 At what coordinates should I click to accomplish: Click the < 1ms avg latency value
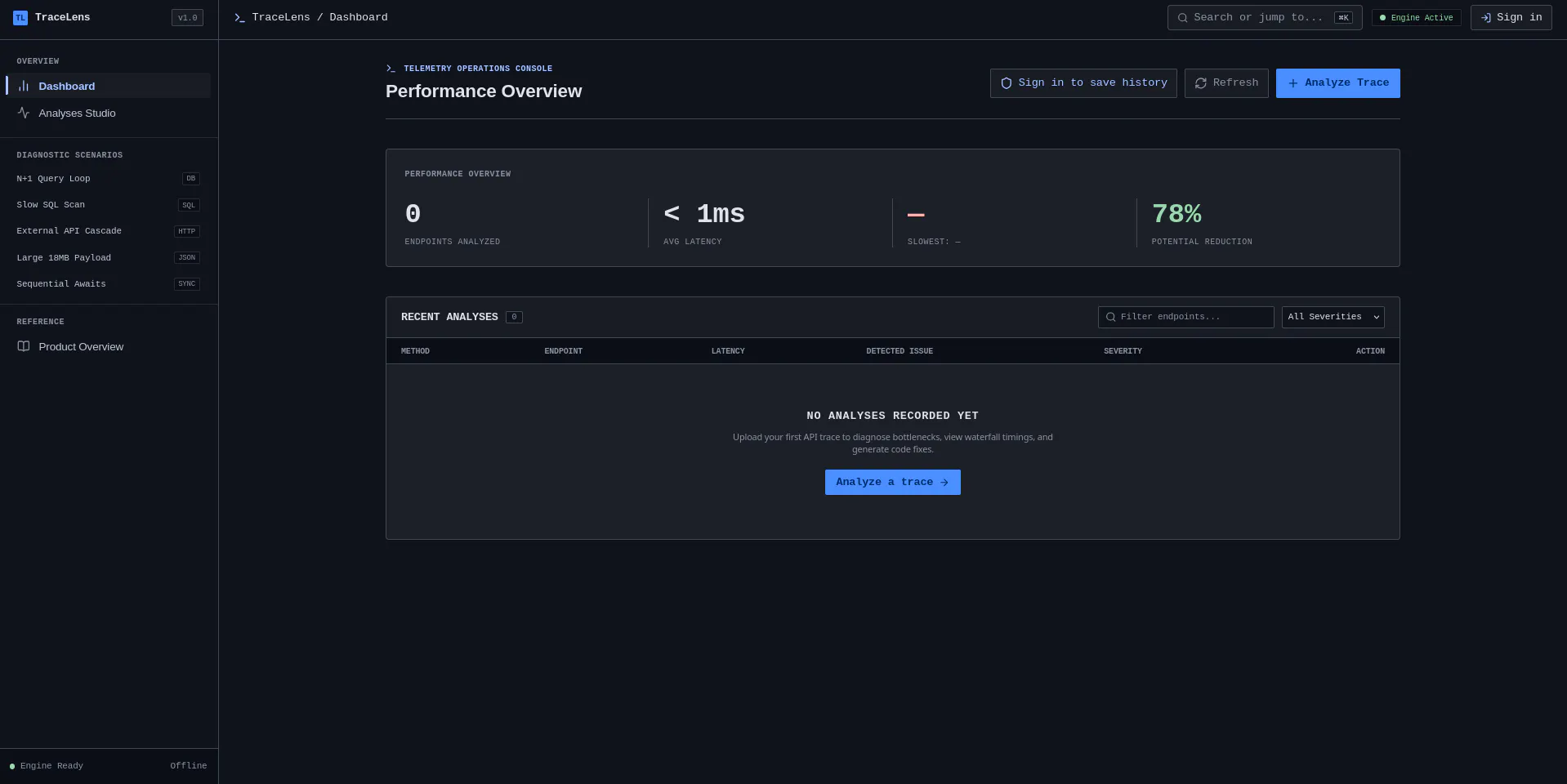tap(704, 214)
